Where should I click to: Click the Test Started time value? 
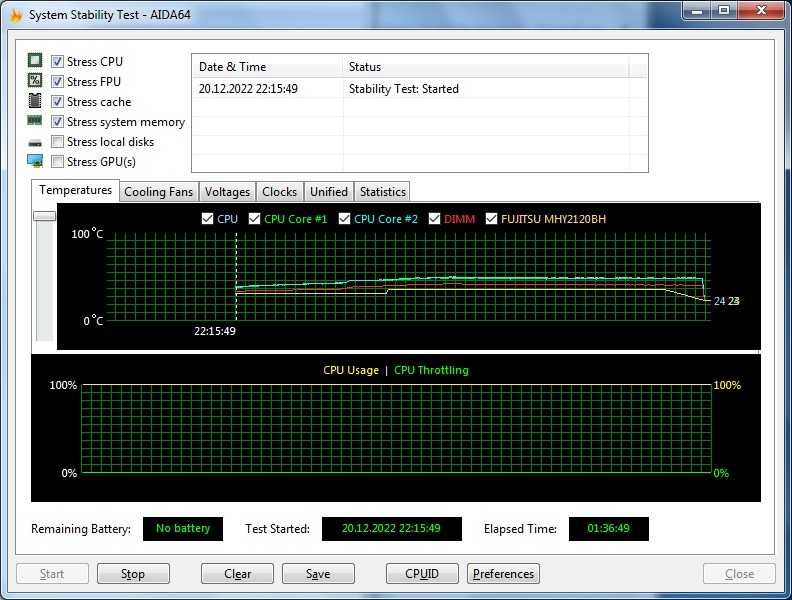pyautogui.click(x=391, y=528)
